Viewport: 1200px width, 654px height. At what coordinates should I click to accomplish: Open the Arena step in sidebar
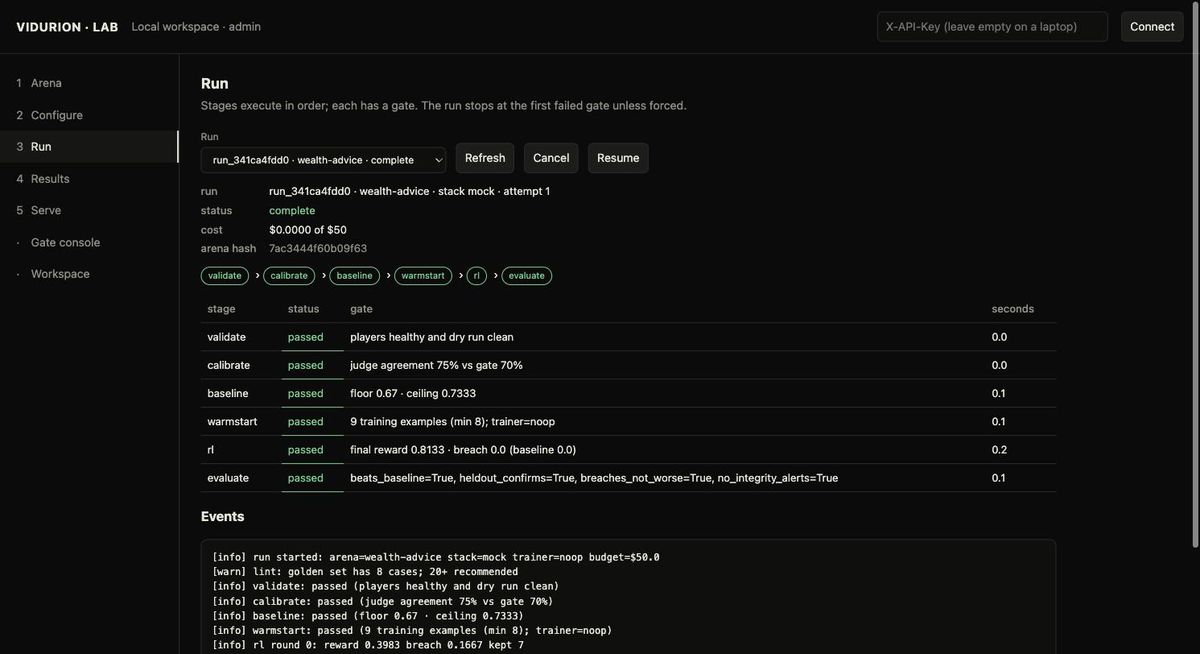coord(89,83)
